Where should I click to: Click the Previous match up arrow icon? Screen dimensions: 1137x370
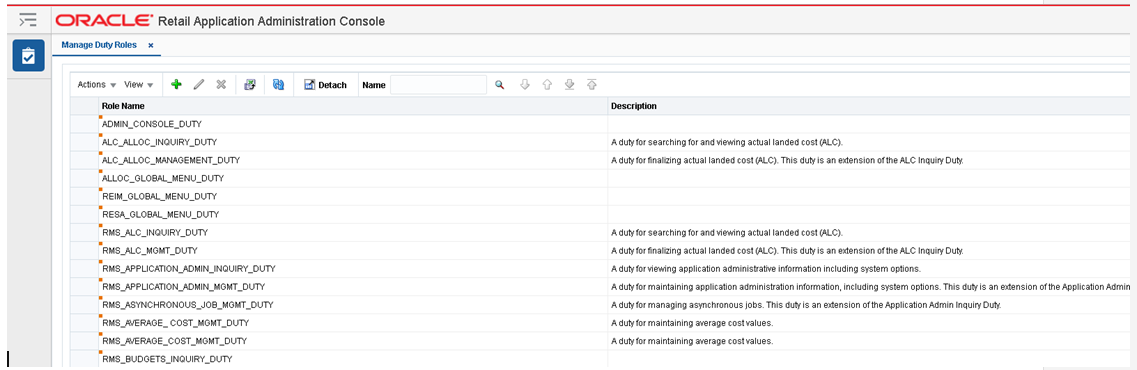(x=547, y=85)
